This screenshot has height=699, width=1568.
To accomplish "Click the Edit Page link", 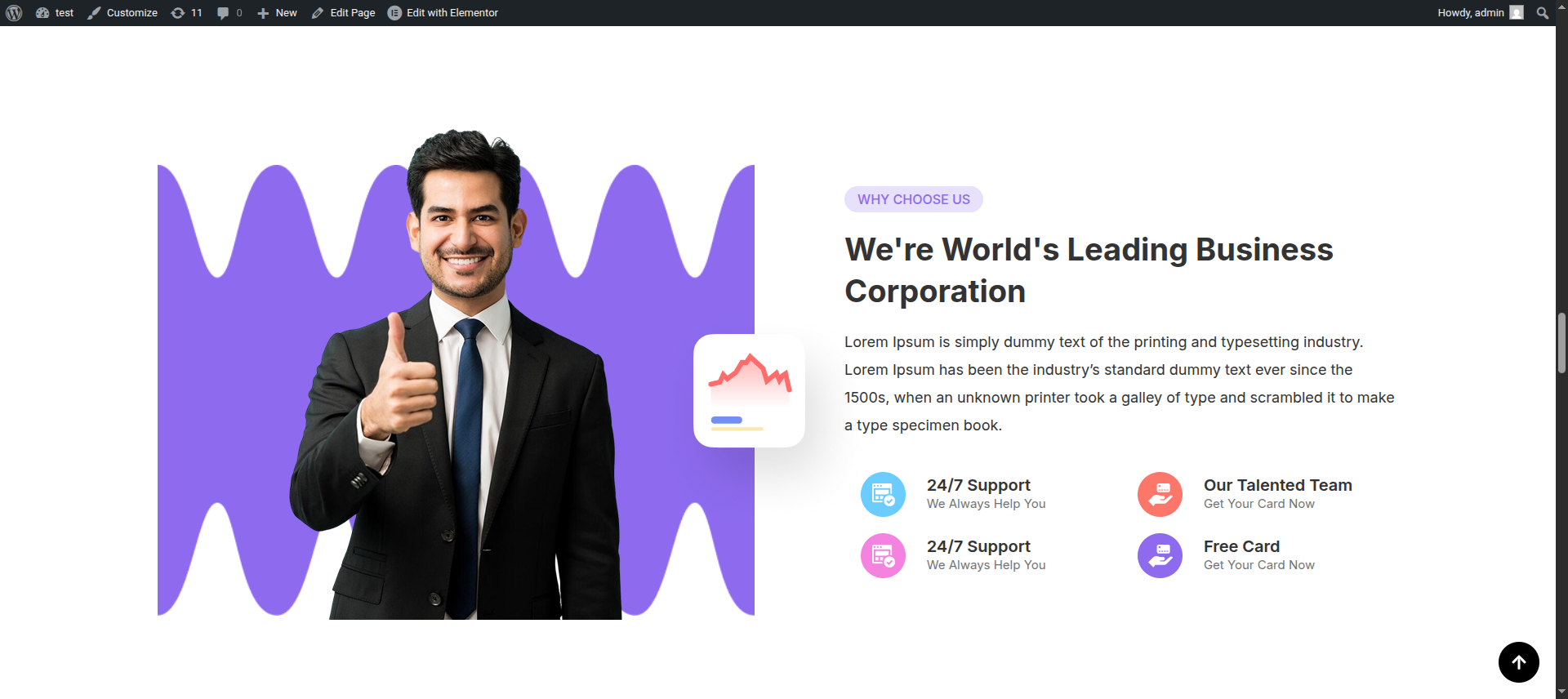I will pos(343,13).
